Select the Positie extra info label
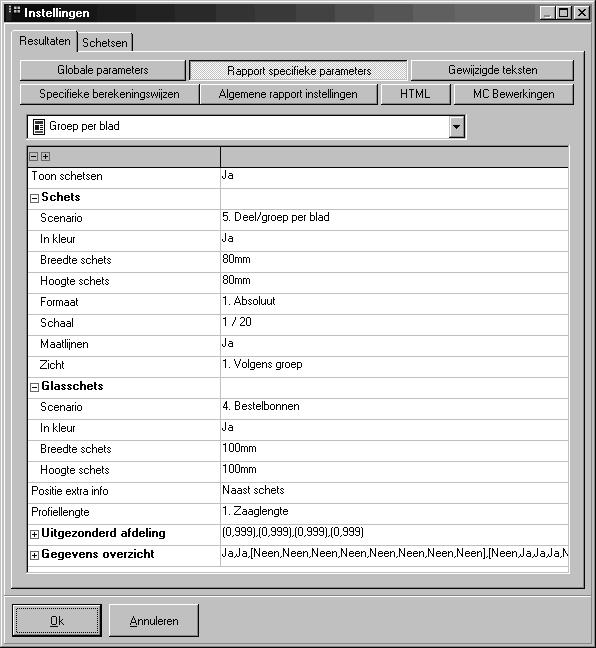The image size is (596, 648). [x=70, y=491]
